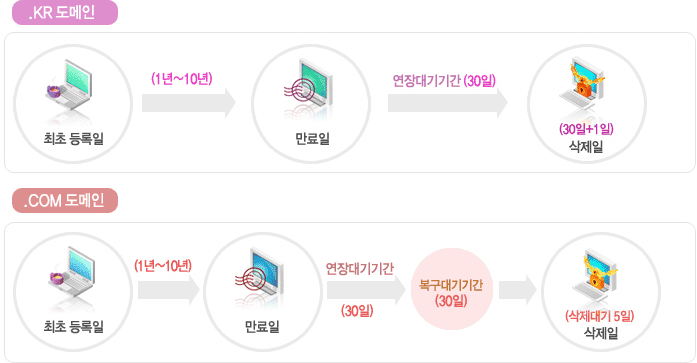
Task: Select the stamped monitor icon in the .KR row
Action: click(308, 89)
